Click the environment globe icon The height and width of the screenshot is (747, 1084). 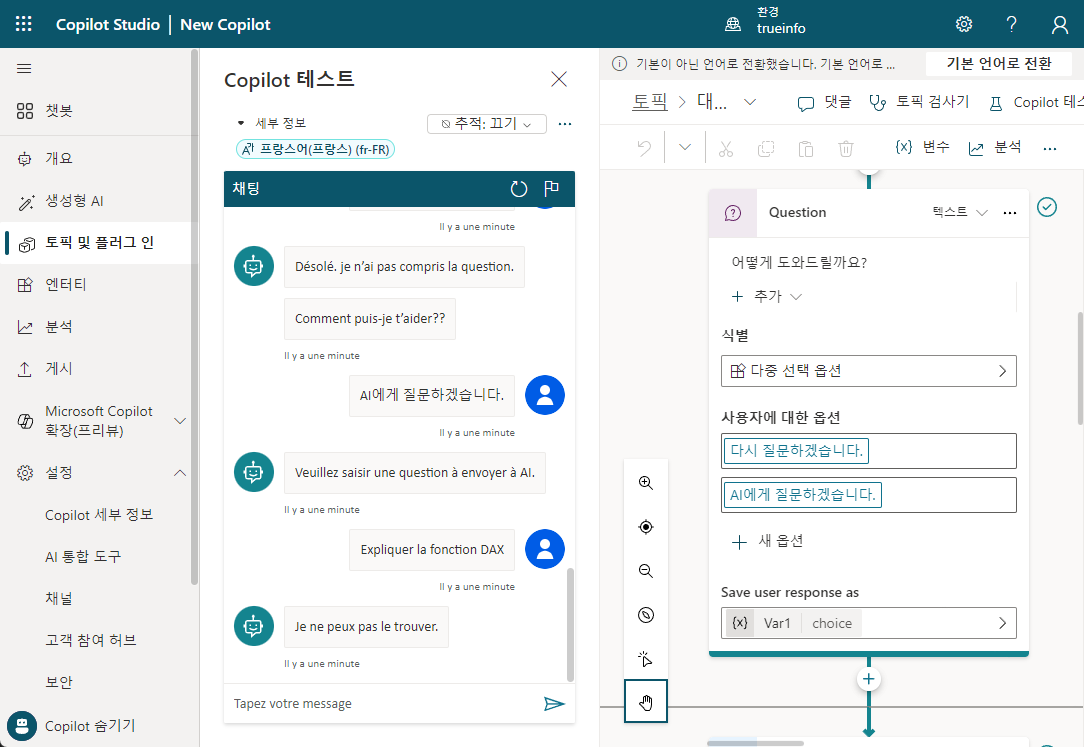click(x=733, y=25)
